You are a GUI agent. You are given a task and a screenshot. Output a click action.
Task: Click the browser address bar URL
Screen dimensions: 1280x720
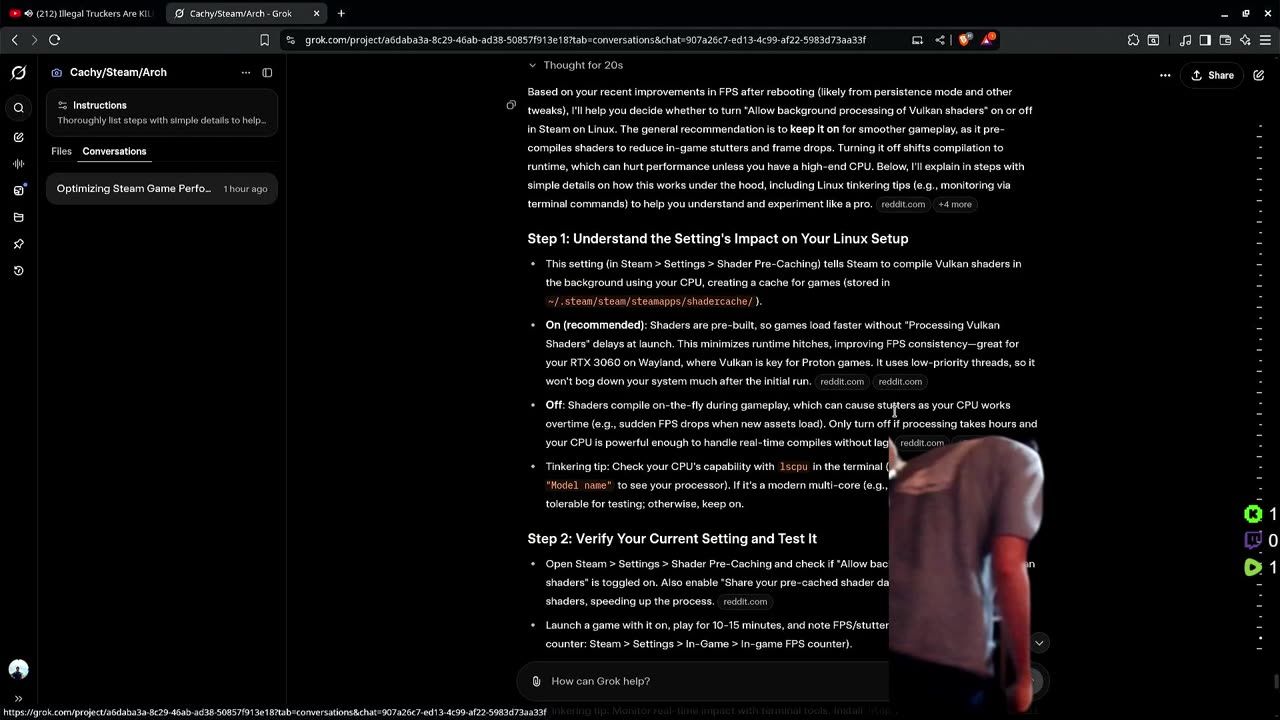coord(585,40)
